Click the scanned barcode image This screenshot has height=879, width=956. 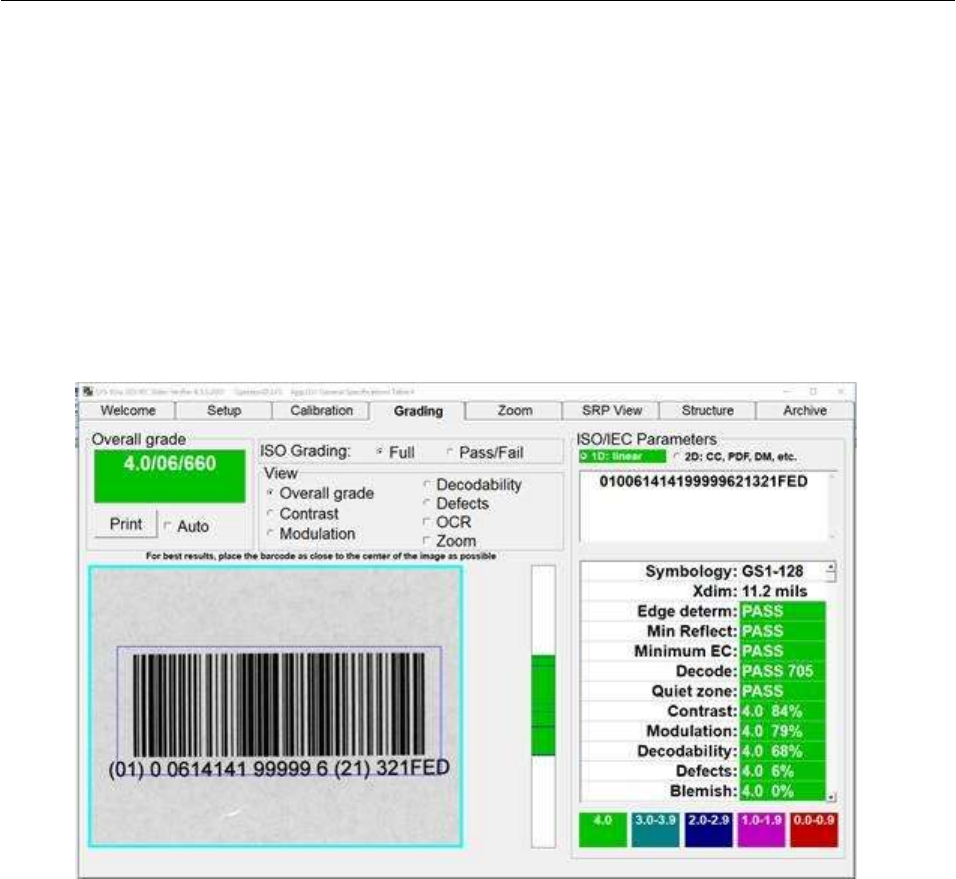click(x=276, y=706)
